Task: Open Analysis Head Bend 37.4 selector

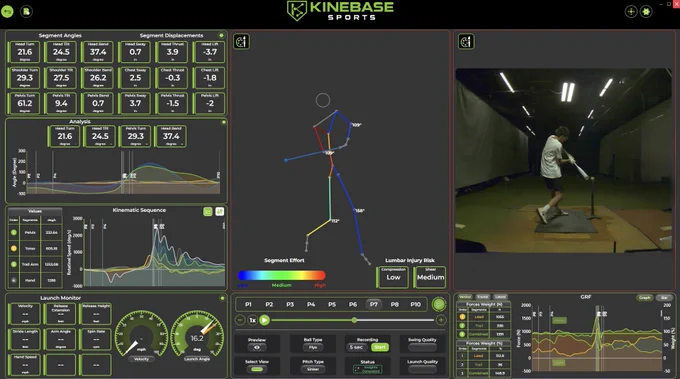Action: click(x=171, y=136)
